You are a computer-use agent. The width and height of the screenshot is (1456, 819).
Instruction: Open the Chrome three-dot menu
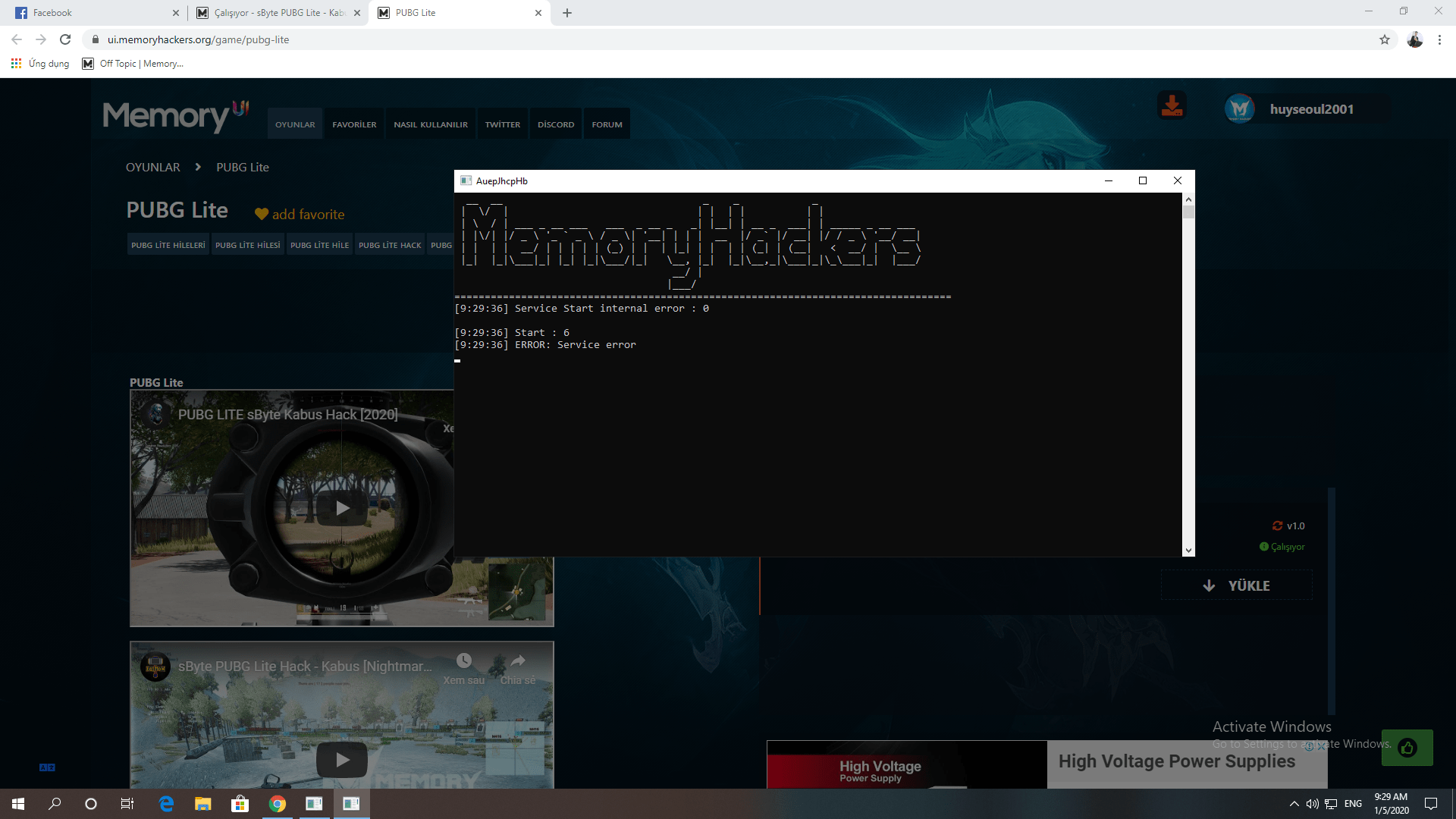[x=1439, y=39]
